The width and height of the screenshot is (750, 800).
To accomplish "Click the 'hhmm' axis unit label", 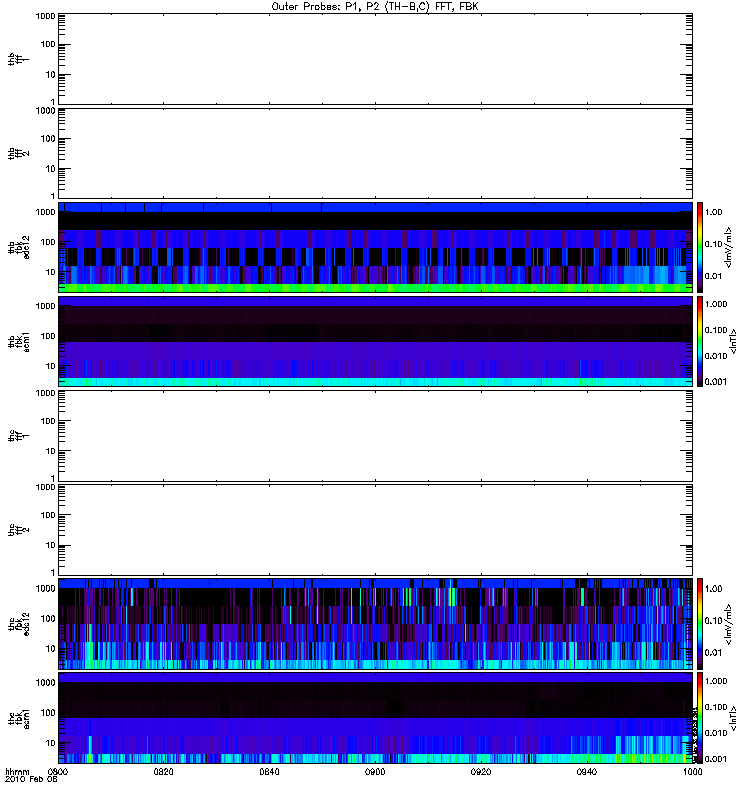I will click(17, 771).
